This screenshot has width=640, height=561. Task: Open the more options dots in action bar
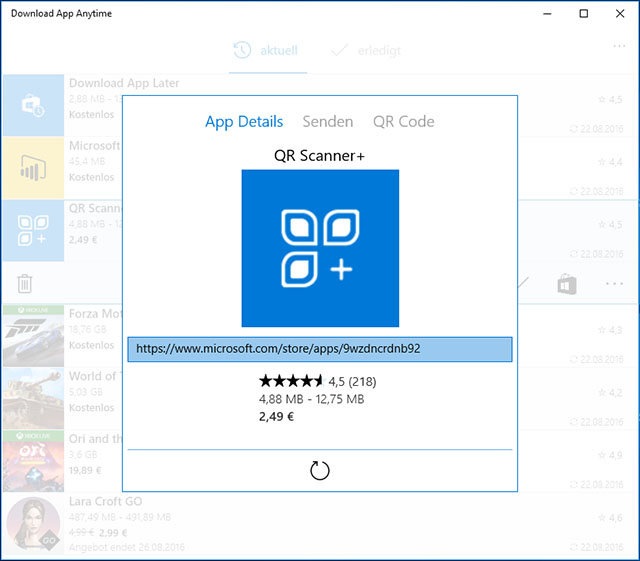[x=614, y=283]
